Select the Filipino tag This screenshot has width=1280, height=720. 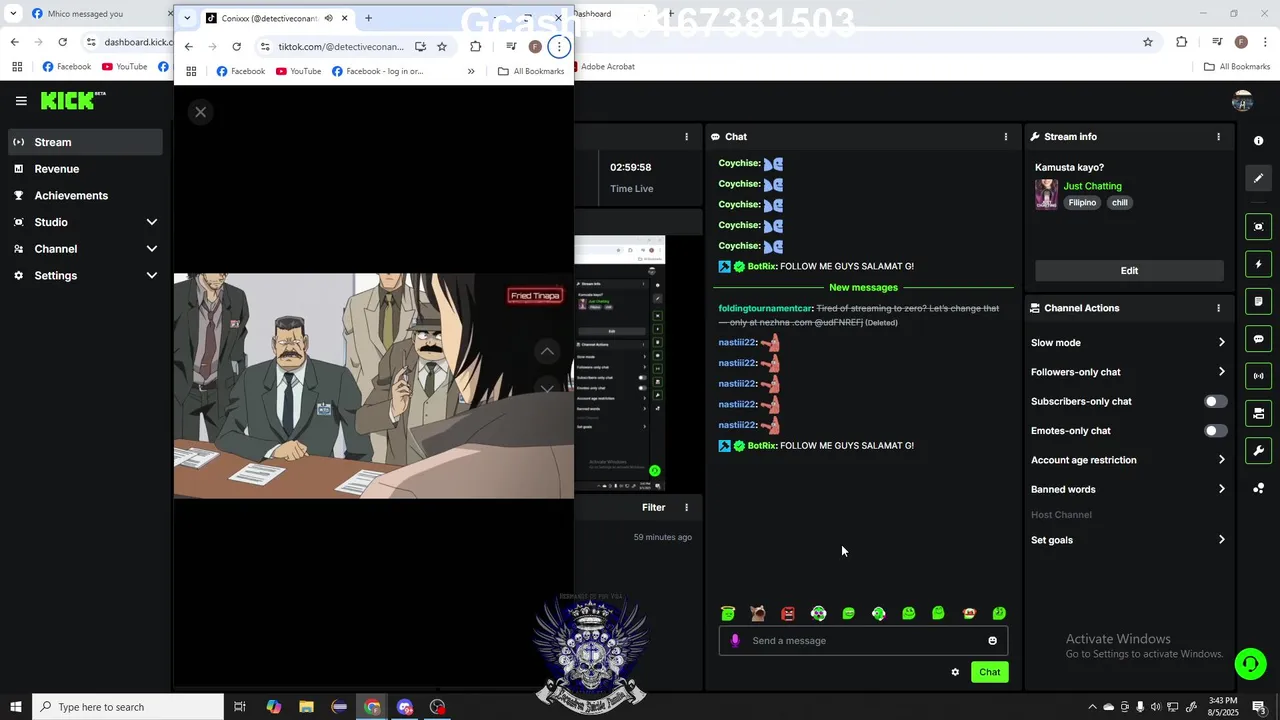pyautogui.click(x=1082, y=203)
